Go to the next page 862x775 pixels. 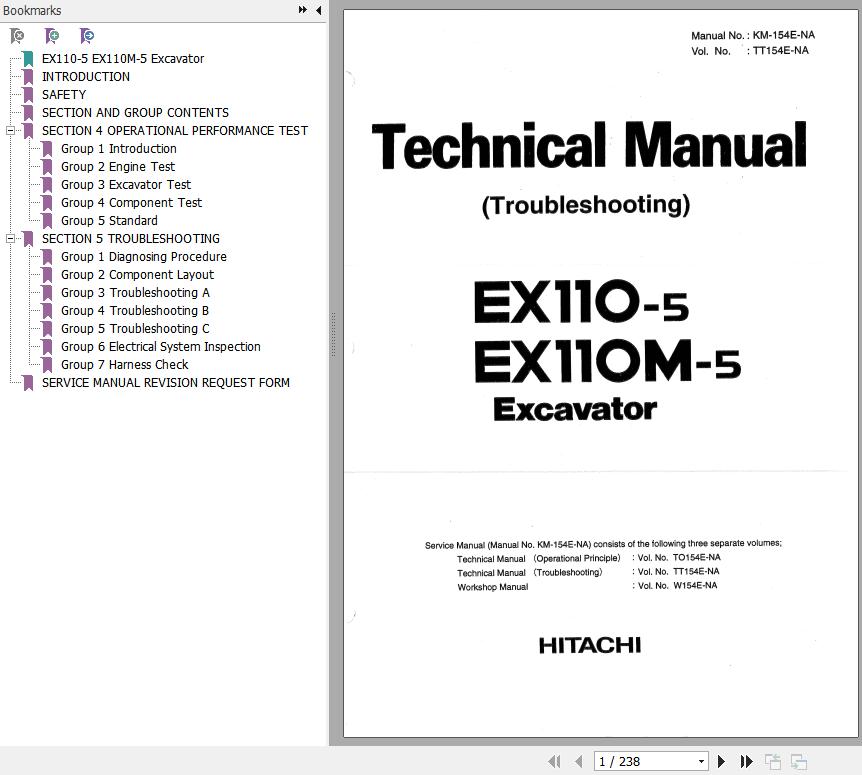[722, 761]
